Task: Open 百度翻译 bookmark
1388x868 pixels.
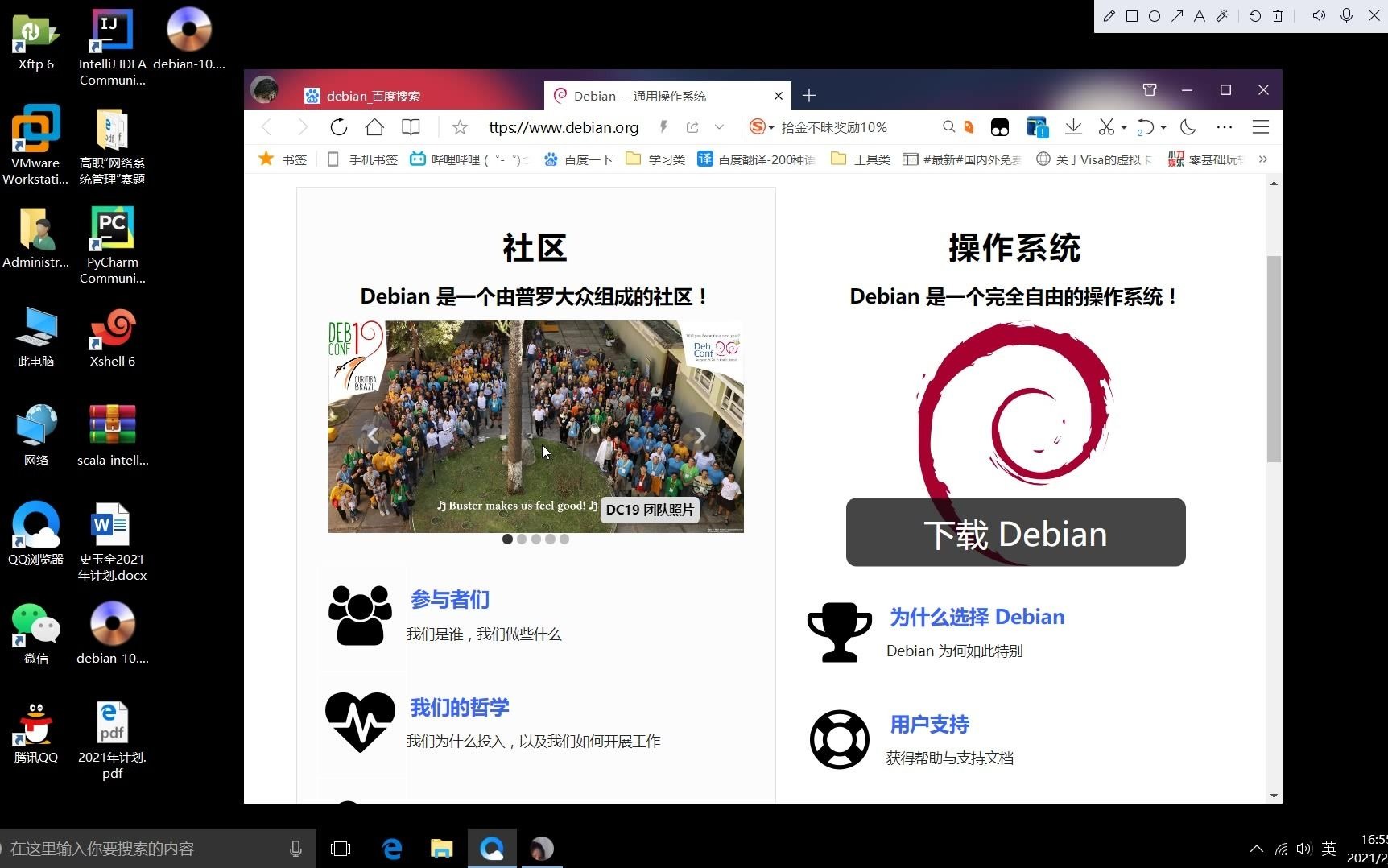Action: coord(756,159)
